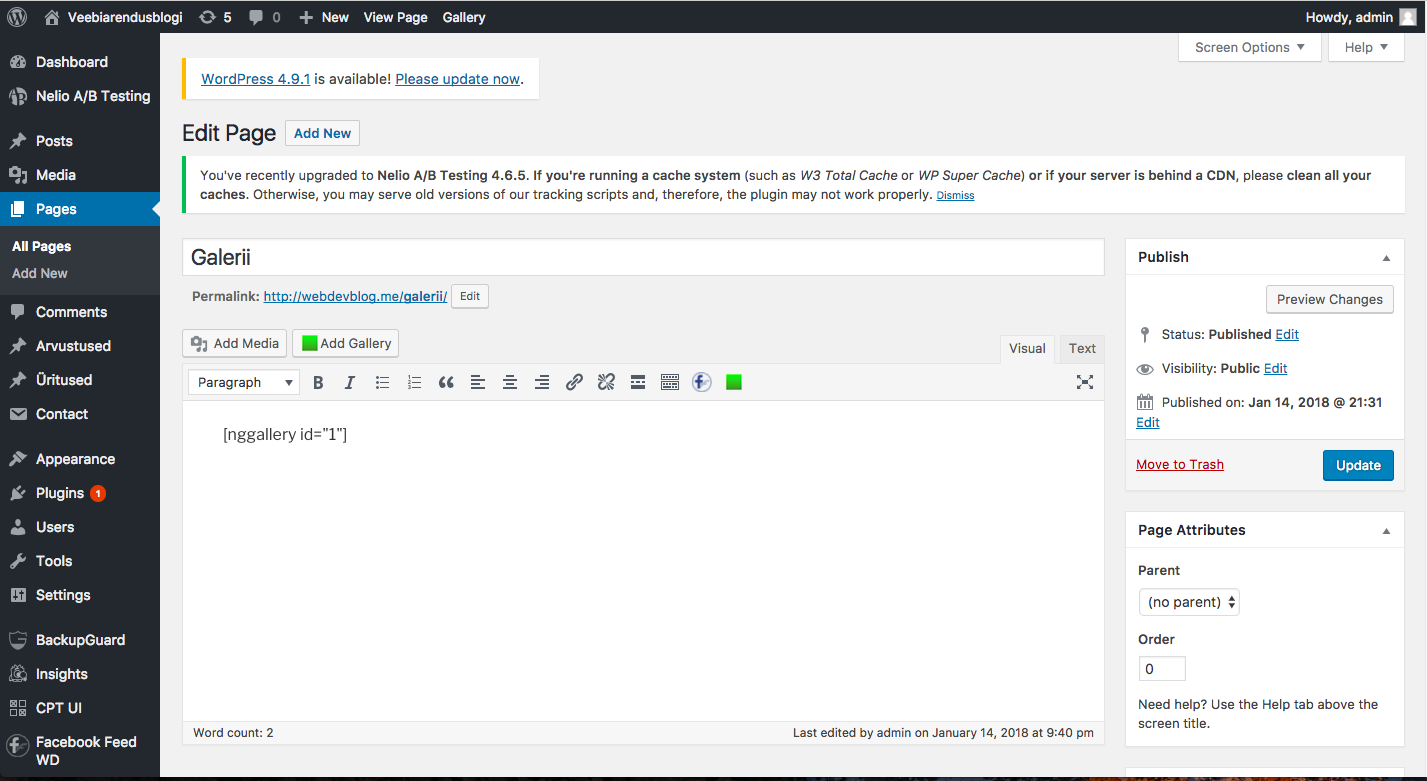Click the Galerii title input field
Viewport: 1427px width, 781px height.
coord(643,257)
